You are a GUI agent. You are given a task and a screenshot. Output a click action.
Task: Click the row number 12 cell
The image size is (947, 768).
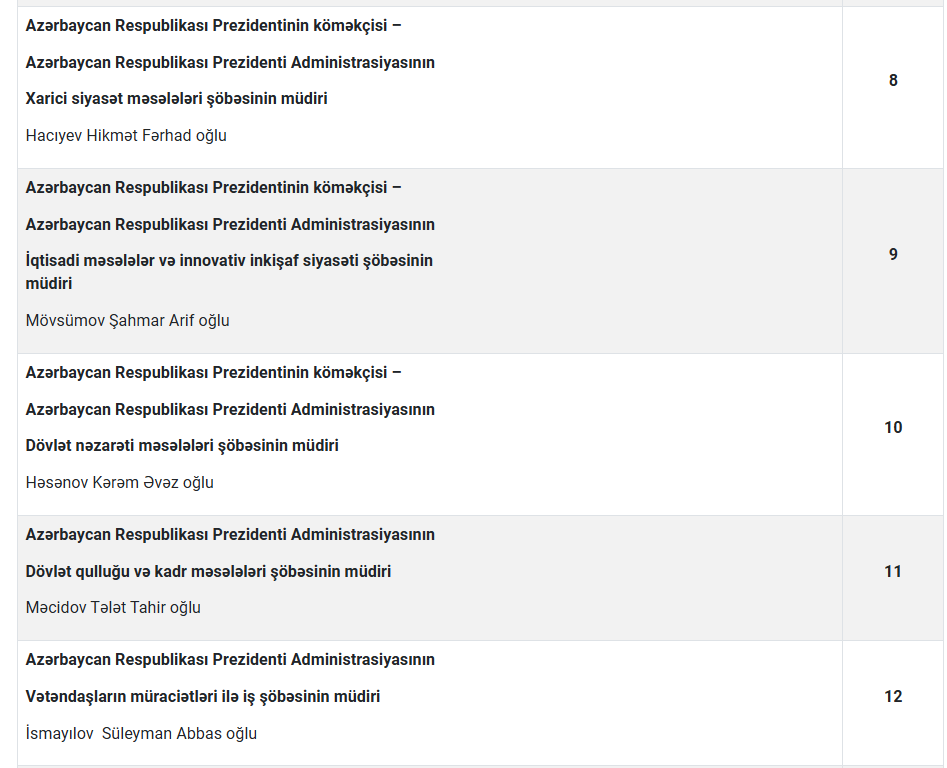(893, 696)
